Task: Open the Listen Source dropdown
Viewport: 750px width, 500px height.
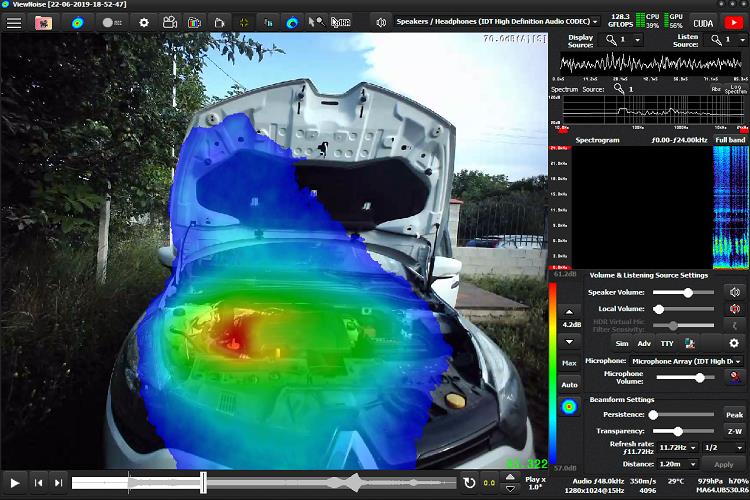Action: [x=728, y=40]
